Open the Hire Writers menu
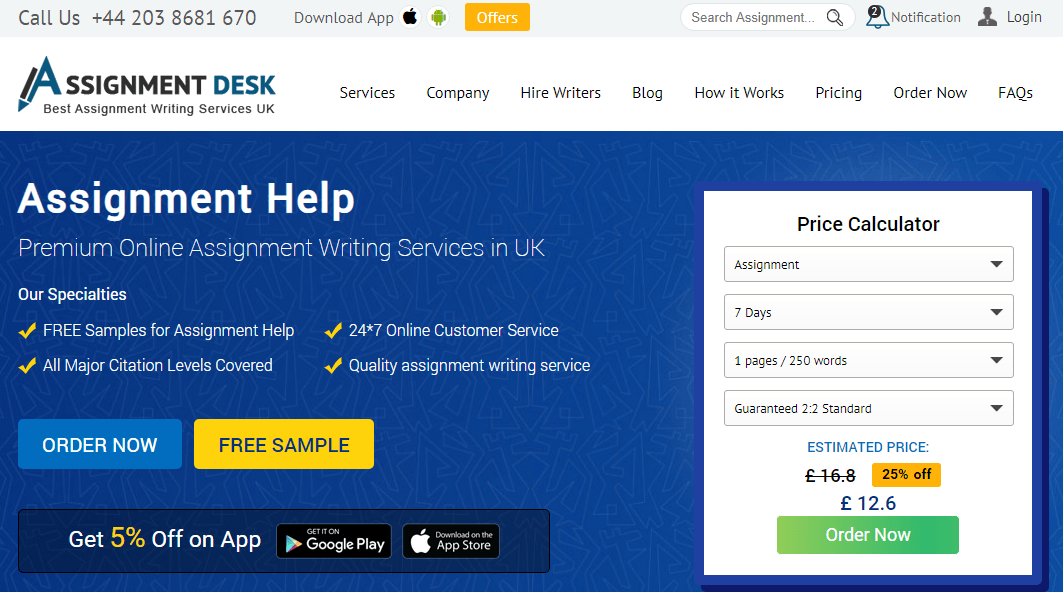 [561, 93]
